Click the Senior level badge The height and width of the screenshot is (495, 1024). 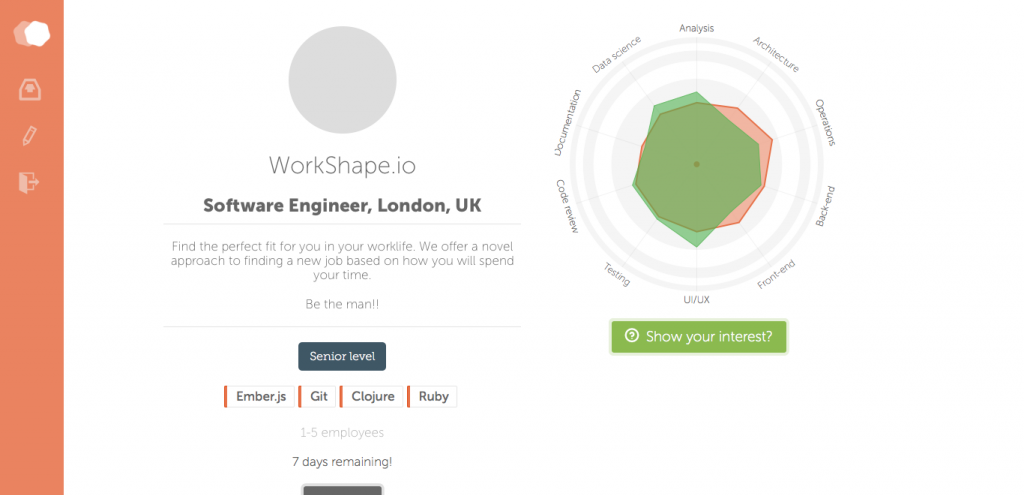[342, 357]
